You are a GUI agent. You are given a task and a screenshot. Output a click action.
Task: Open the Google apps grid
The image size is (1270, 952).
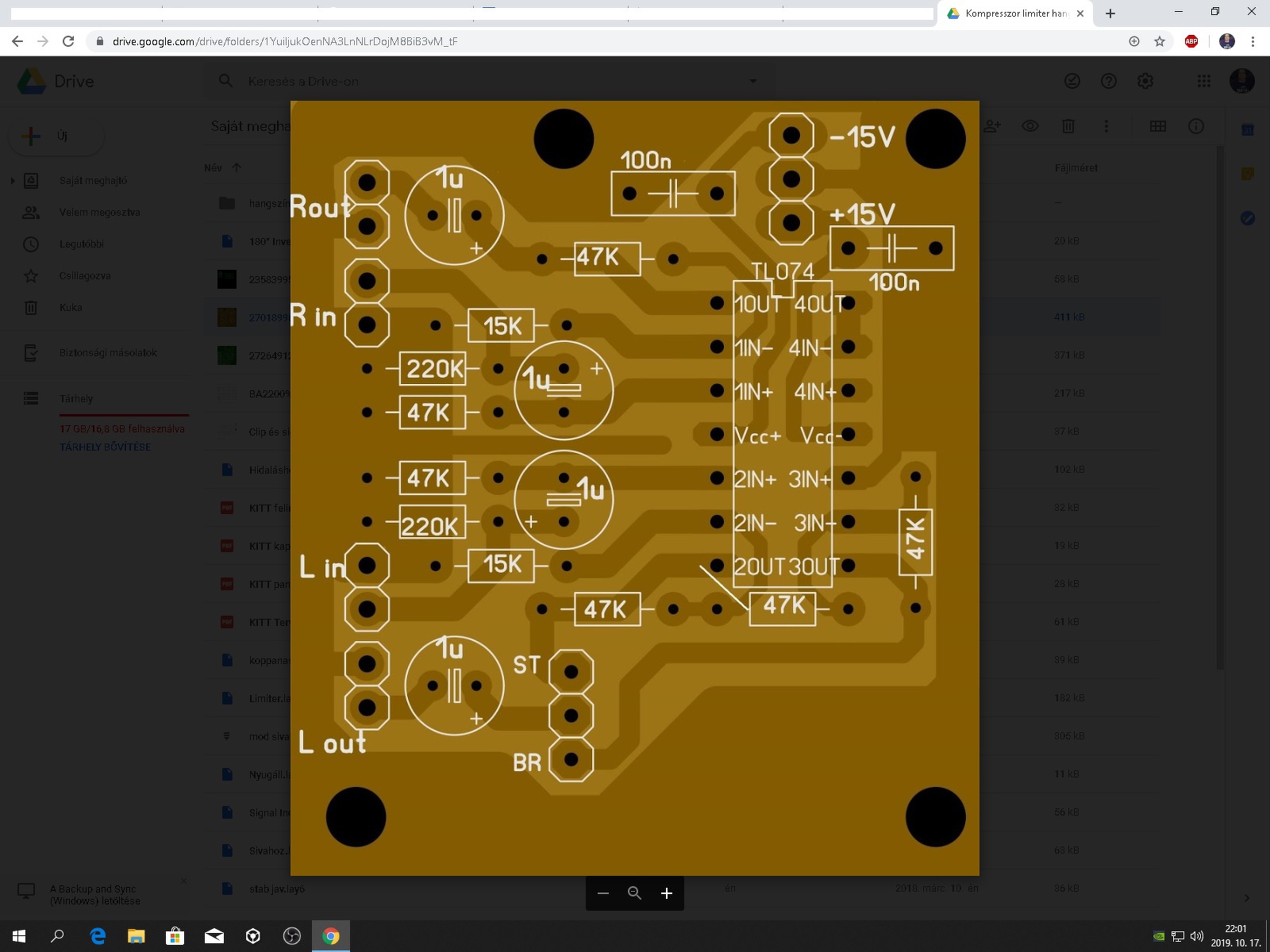click(1204, 81)
